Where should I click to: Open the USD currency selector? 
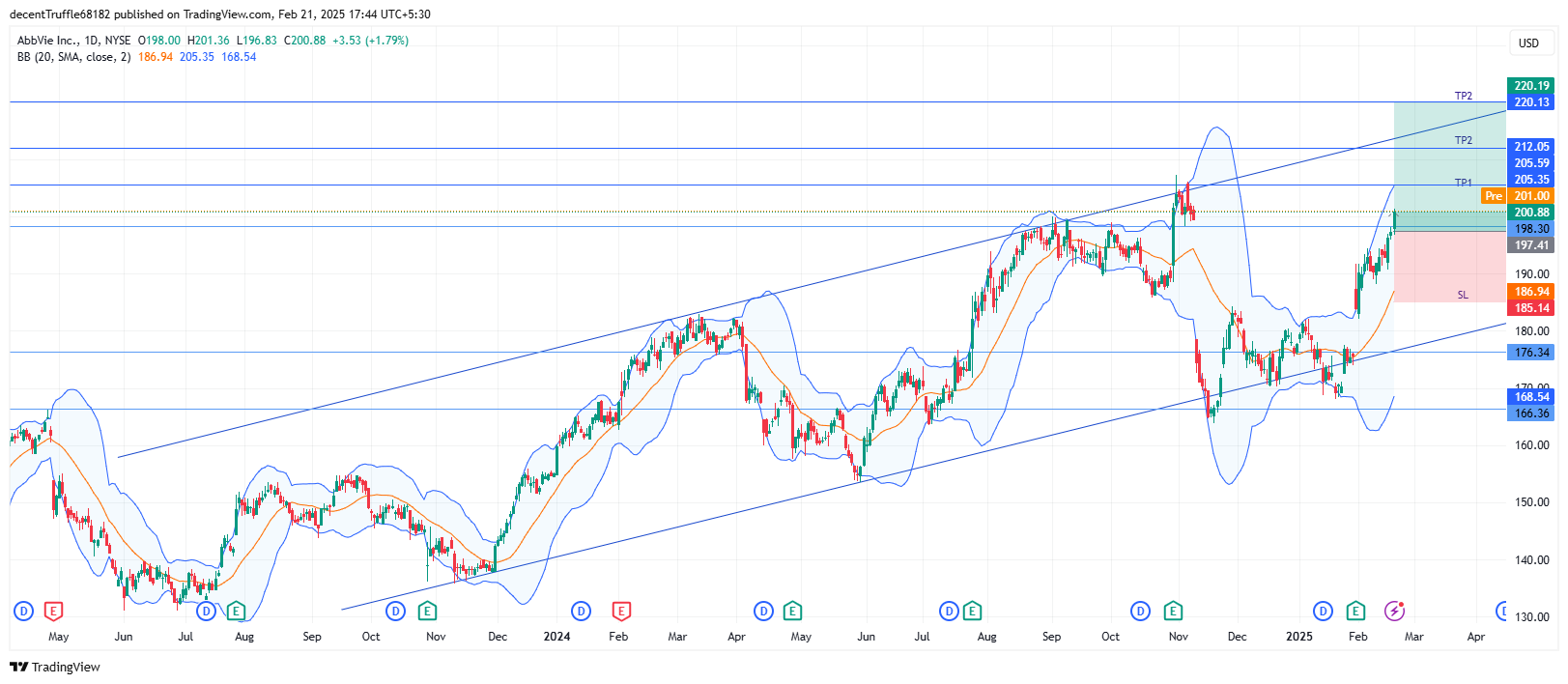tap(1528, 43)
